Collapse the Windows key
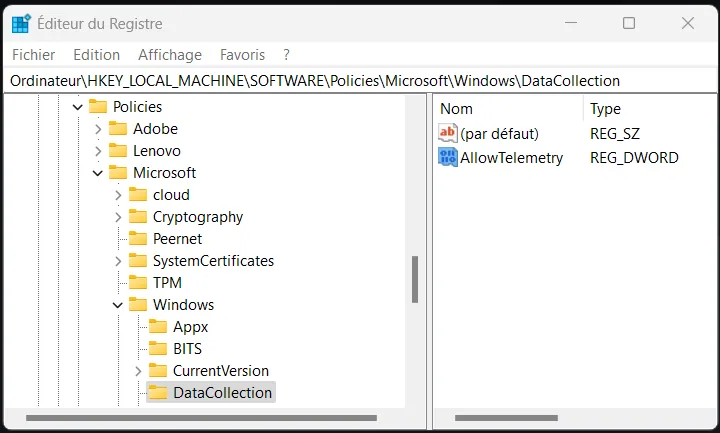 [118, 305]
